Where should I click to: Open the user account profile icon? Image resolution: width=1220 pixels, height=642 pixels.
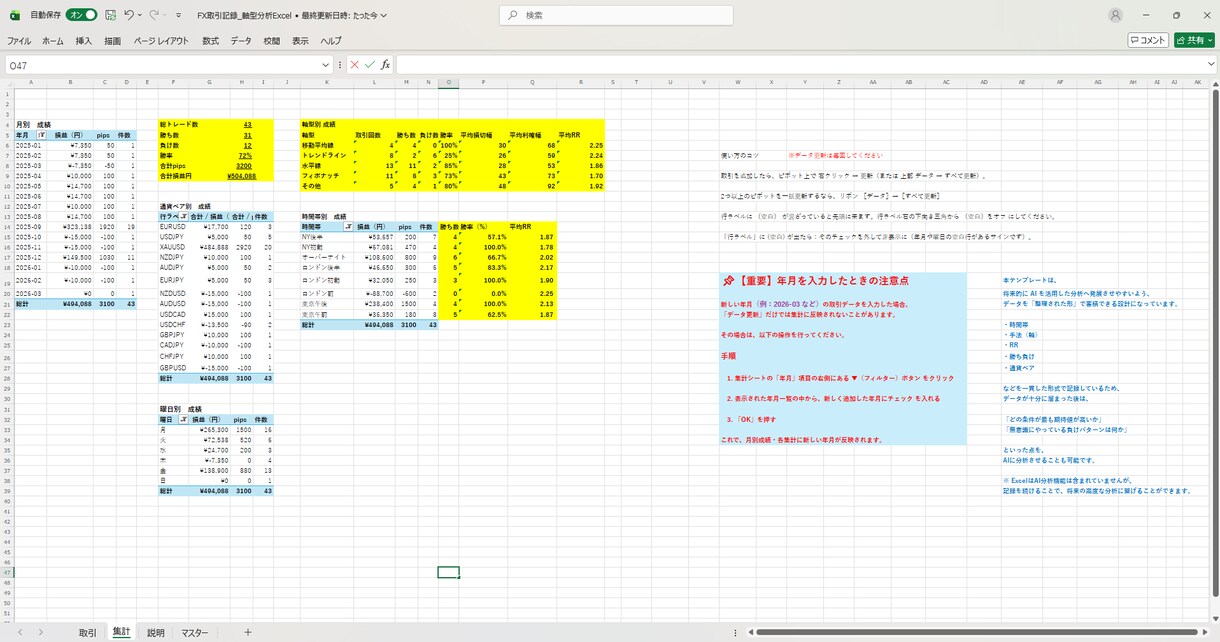1115,15
